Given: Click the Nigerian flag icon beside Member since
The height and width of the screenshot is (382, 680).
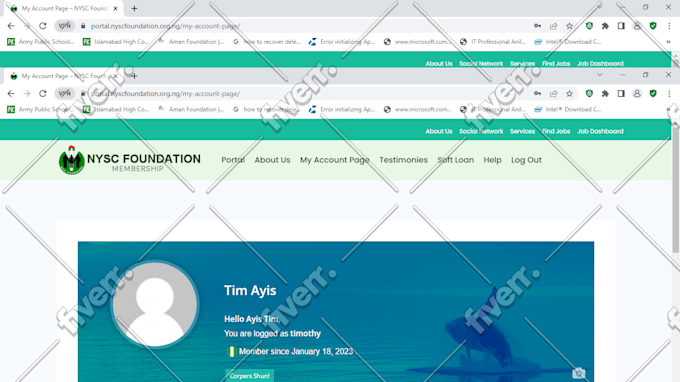Looking at the screenshot, I should [x=232, y=352].
